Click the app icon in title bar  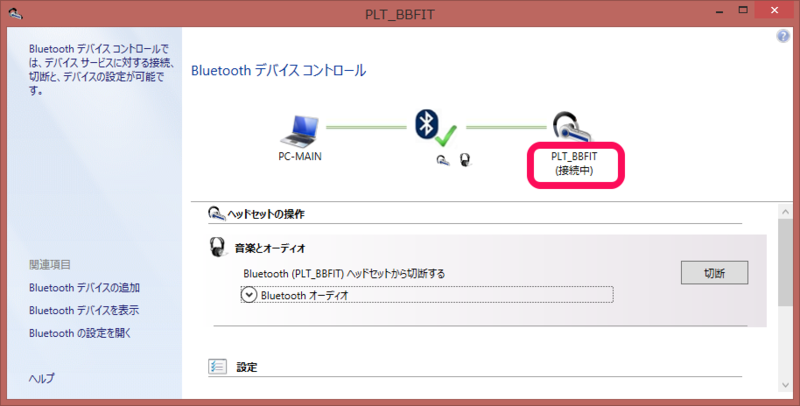(x=15, y=13)
